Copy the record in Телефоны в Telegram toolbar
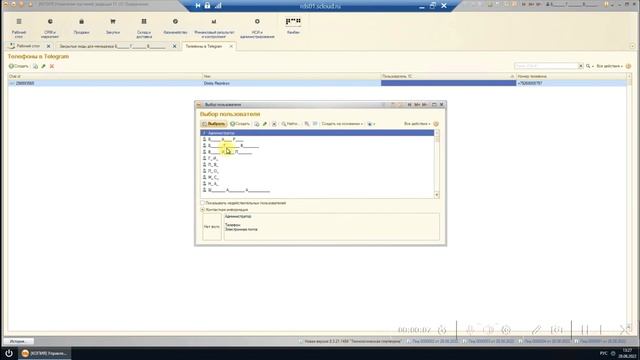This screenshot has height=360, width=640. click(x=36, y=66)
